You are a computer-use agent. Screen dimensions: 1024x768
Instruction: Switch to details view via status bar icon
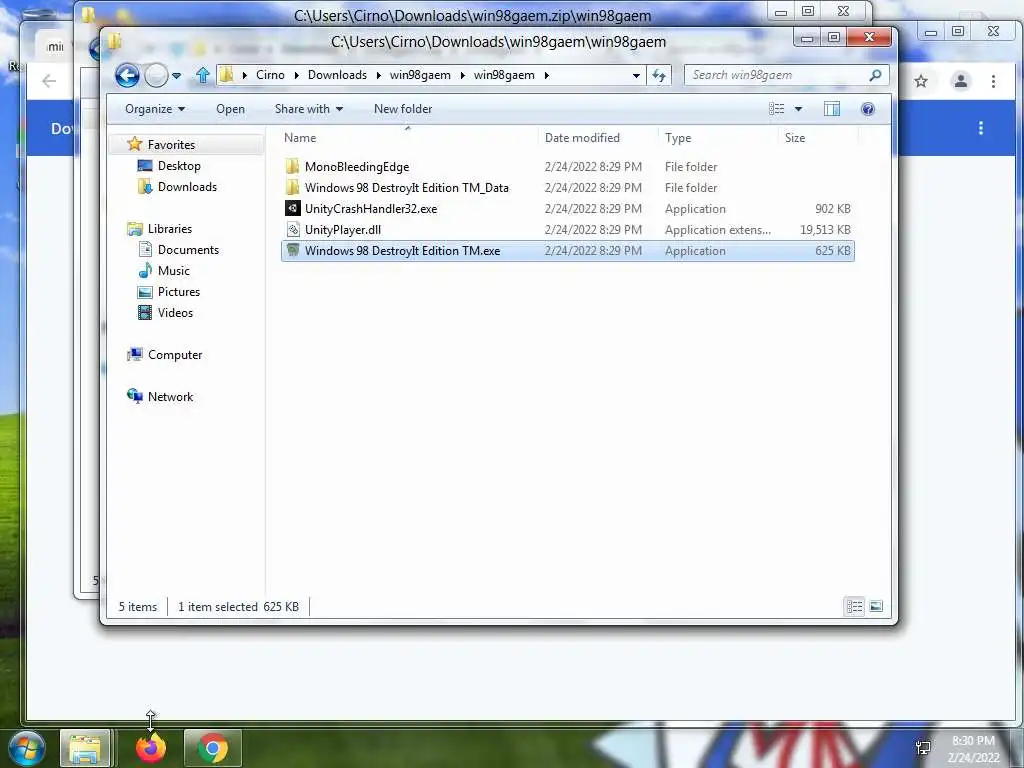pyautogui.click(x=854, y=607)
